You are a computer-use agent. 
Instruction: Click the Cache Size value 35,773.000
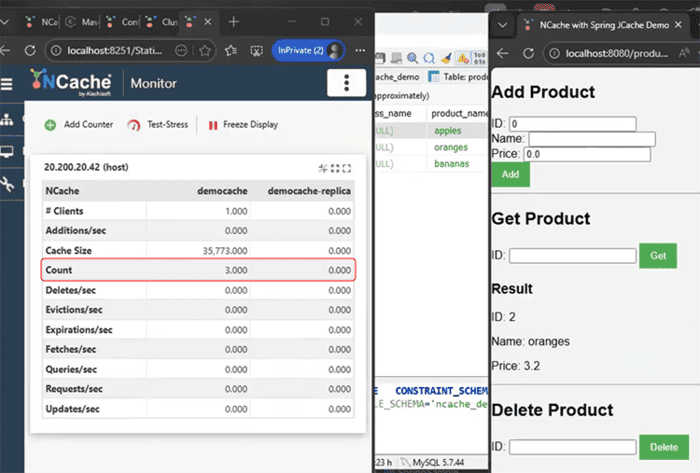(225, 251)
